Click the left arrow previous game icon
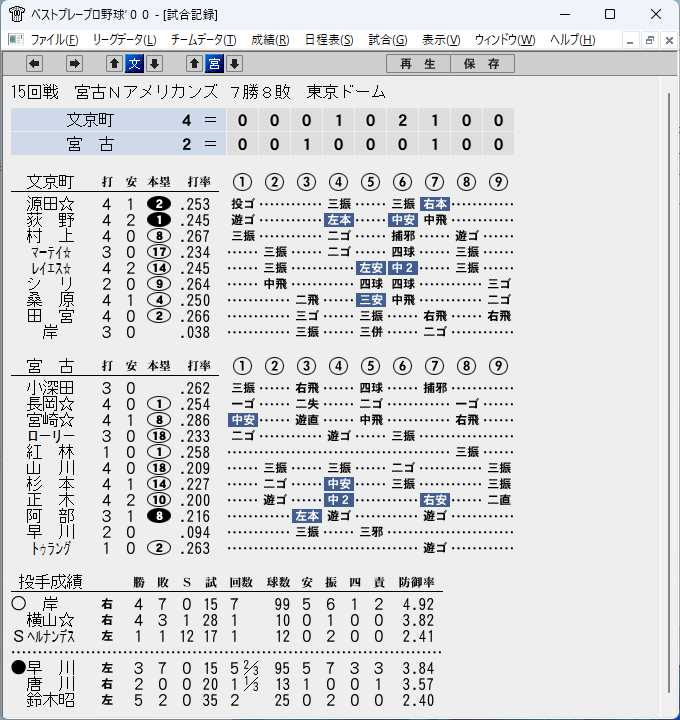The width and height of the screenshot is (680, 720). tap(34, 63)
